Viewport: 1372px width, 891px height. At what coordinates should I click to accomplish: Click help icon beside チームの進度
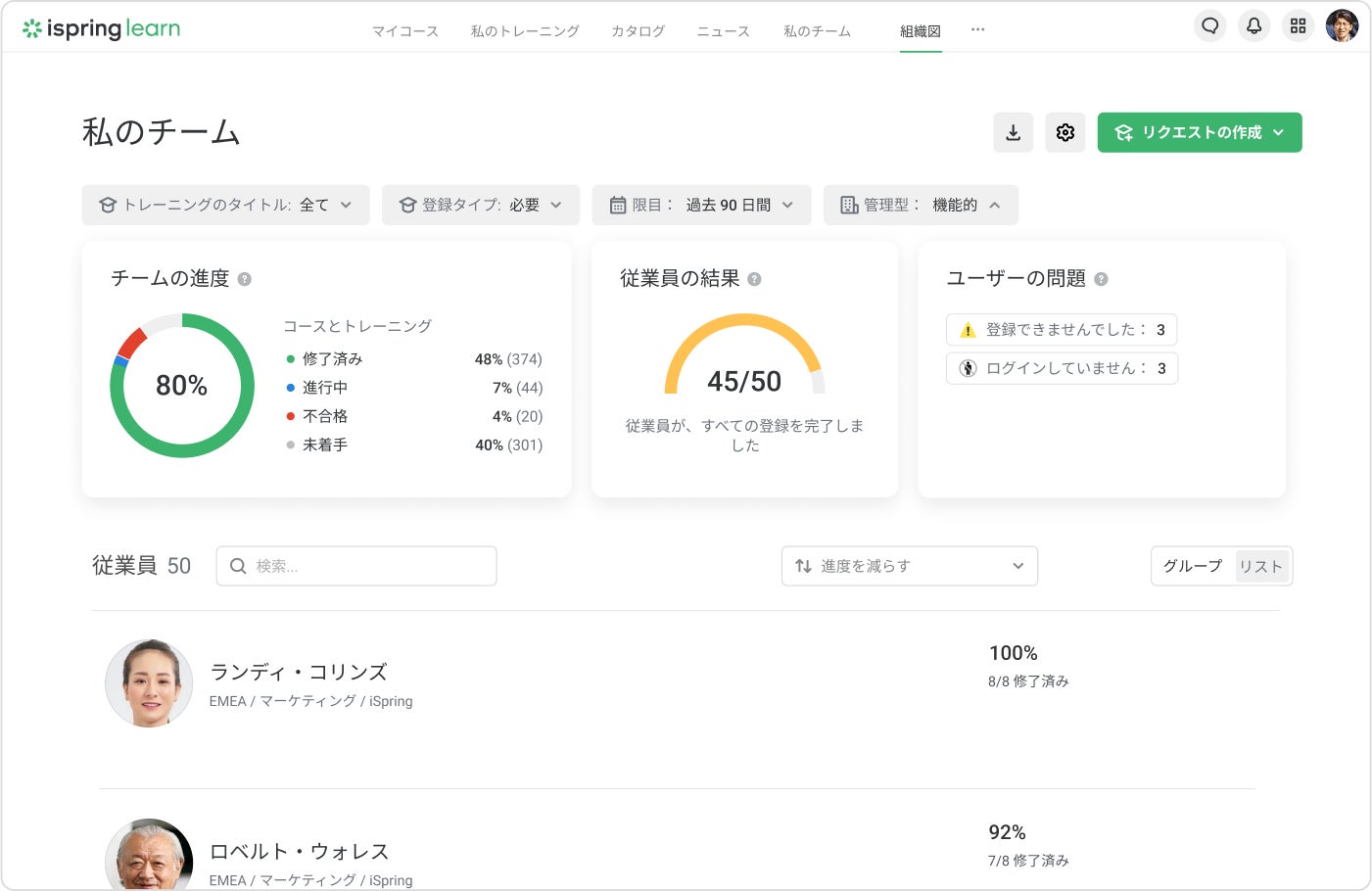pyautogui.click(x=245, y=279)
